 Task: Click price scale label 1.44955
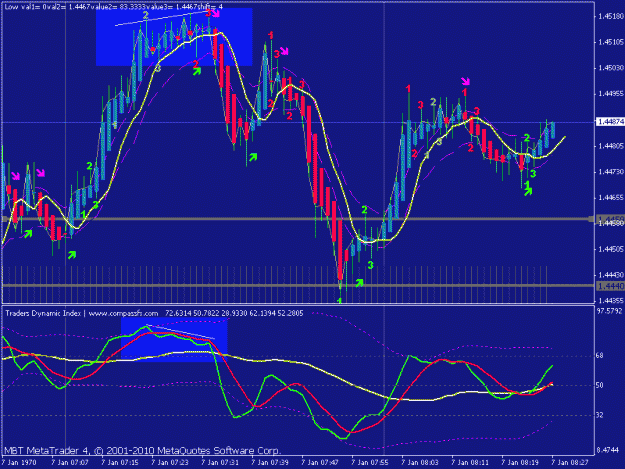pyautogui.click(x=610, y=94)
